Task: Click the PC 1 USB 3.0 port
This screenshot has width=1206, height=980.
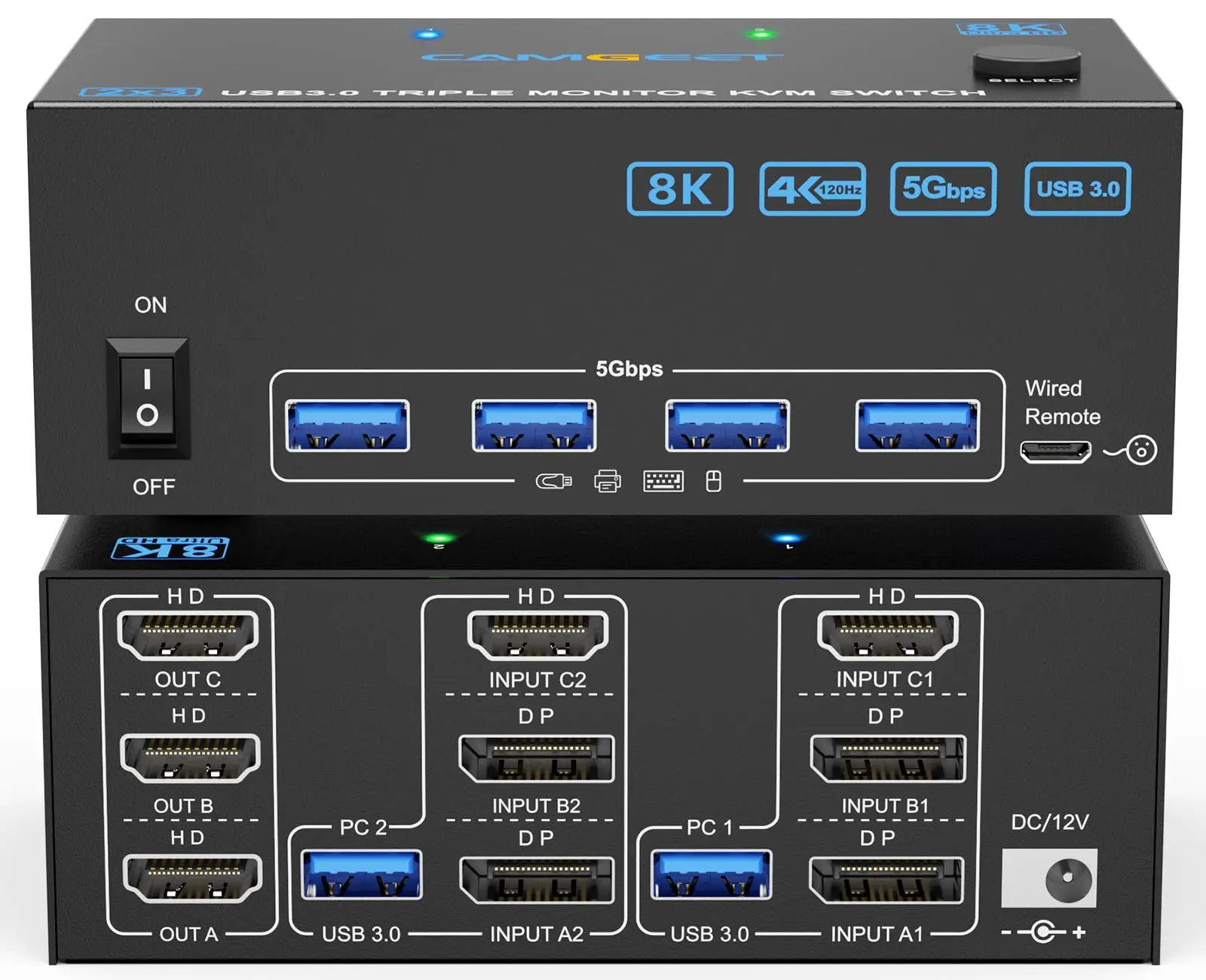Action: [711, 875]
